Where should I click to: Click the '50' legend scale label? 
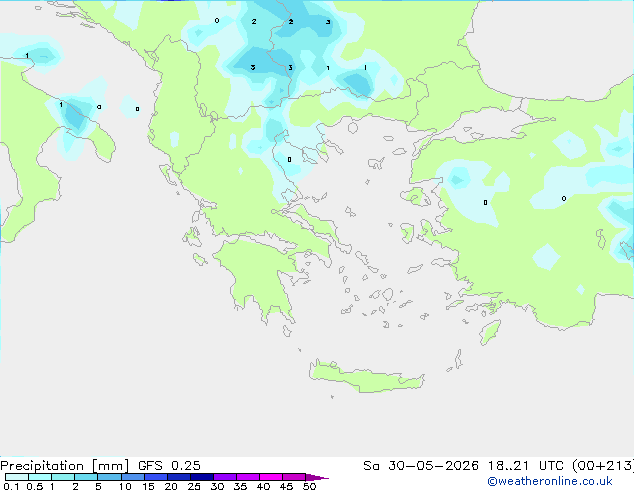coord(309,486)
